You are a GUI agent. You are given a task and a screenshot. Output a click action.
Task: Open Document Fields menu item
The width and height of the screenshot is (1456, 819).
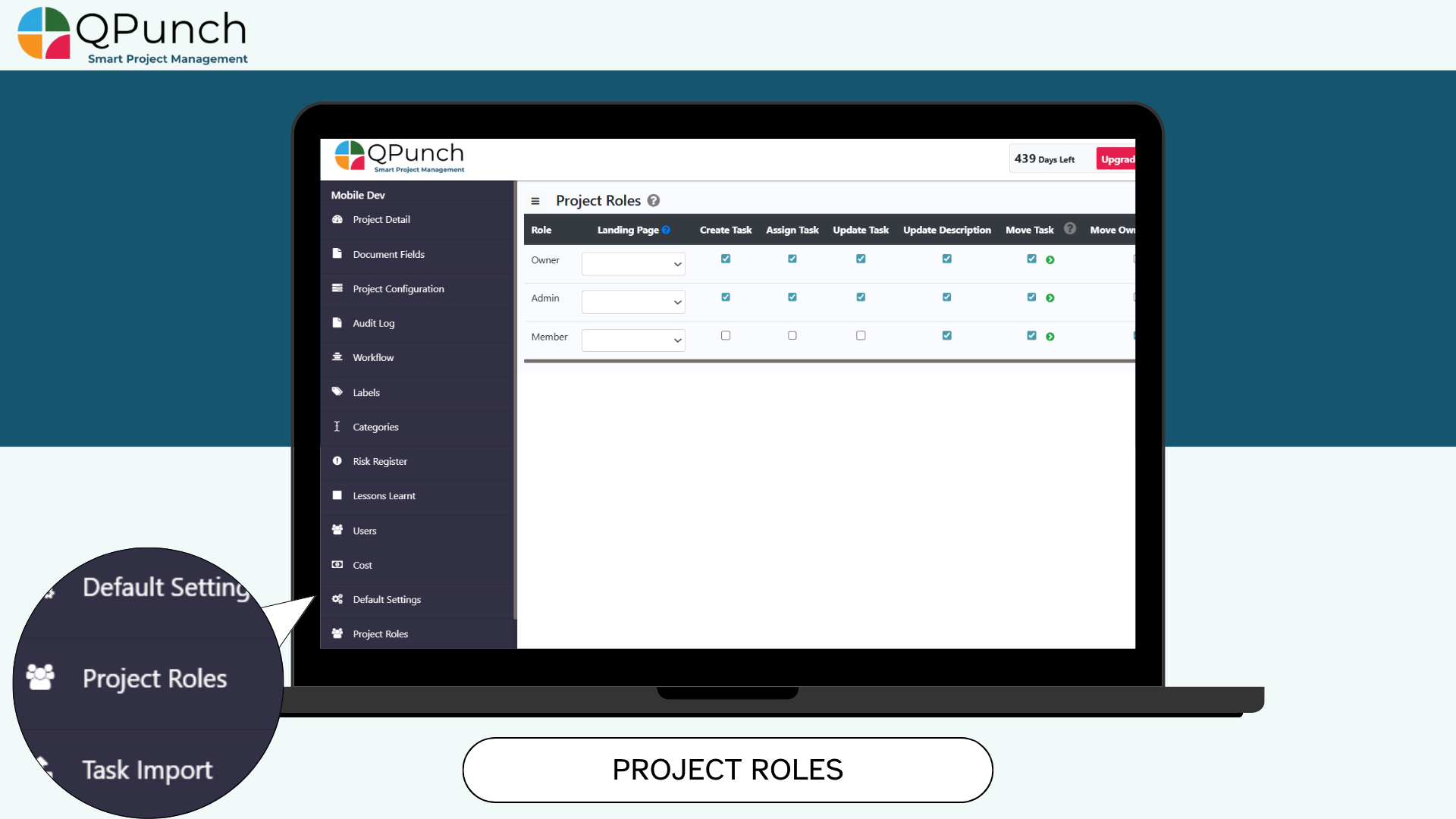click(388, 254)
